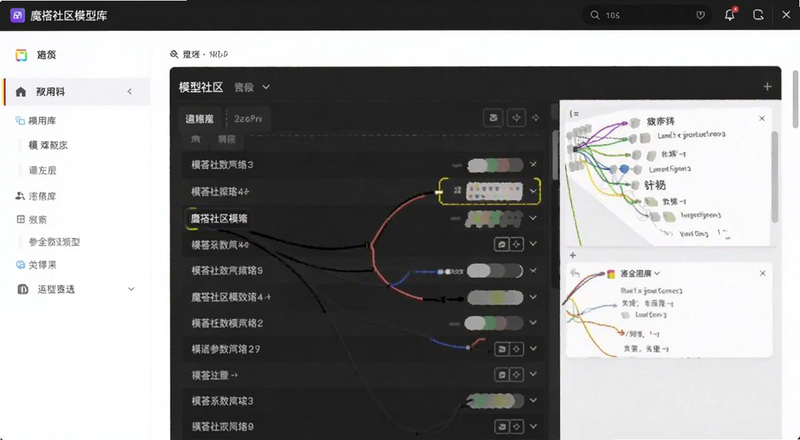The image size is (800, 440).
Task: Expand the chevron of the row ending 44
Action: [x=533, y=244]
